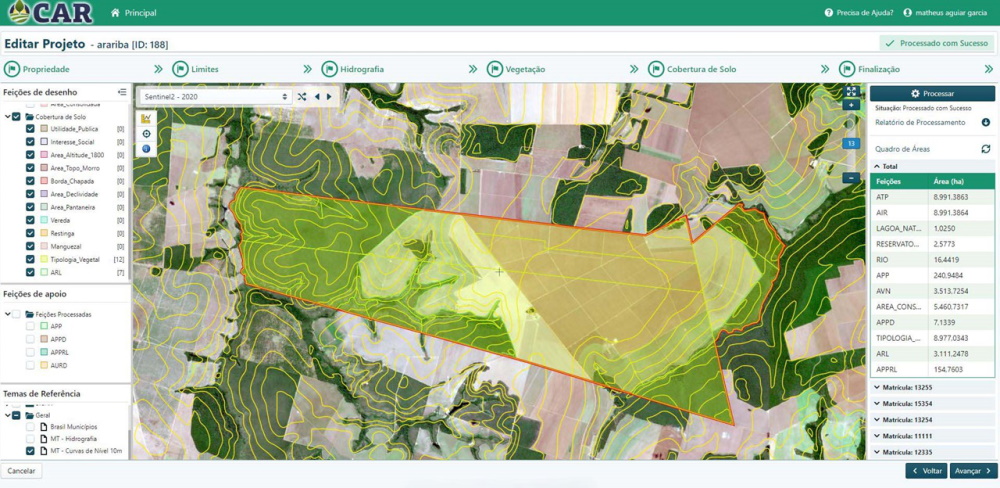Zoom in the map with plus button
The width and height of the screenshot is (1000, 488).
coord(851,105)
